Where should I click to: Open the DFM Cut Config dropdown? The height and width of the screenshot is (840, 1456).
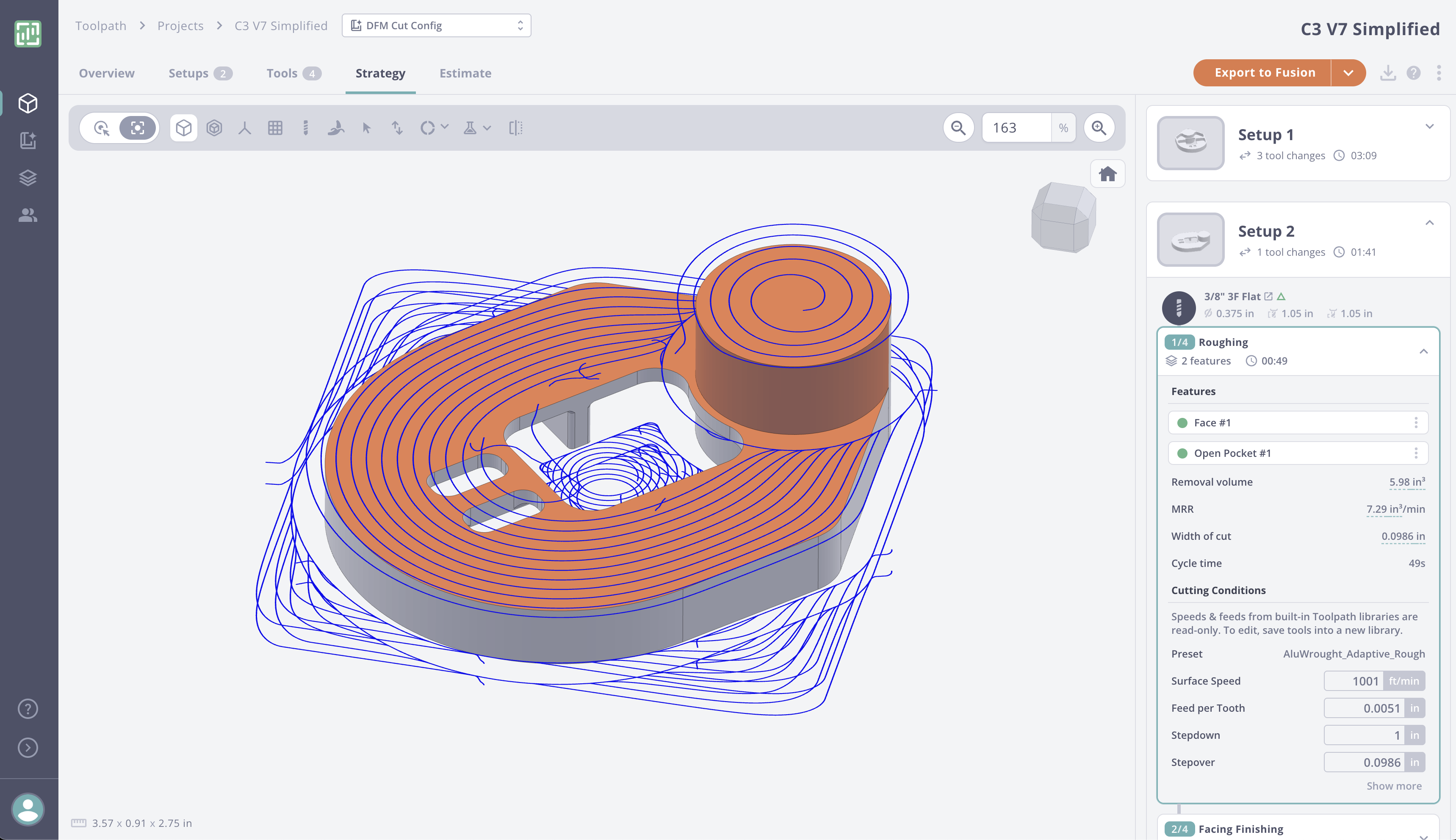436,25
